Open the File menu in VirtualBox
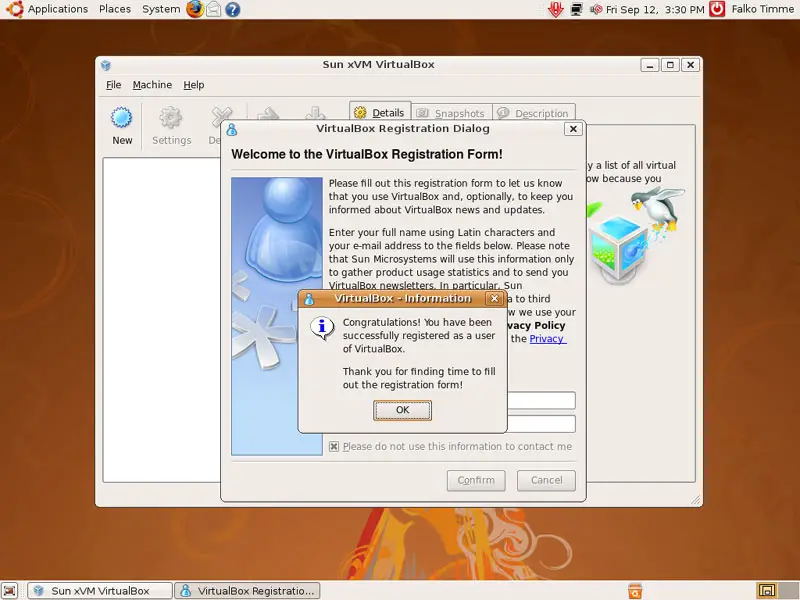This screenshot has height=600, width=800. [113, 85]
